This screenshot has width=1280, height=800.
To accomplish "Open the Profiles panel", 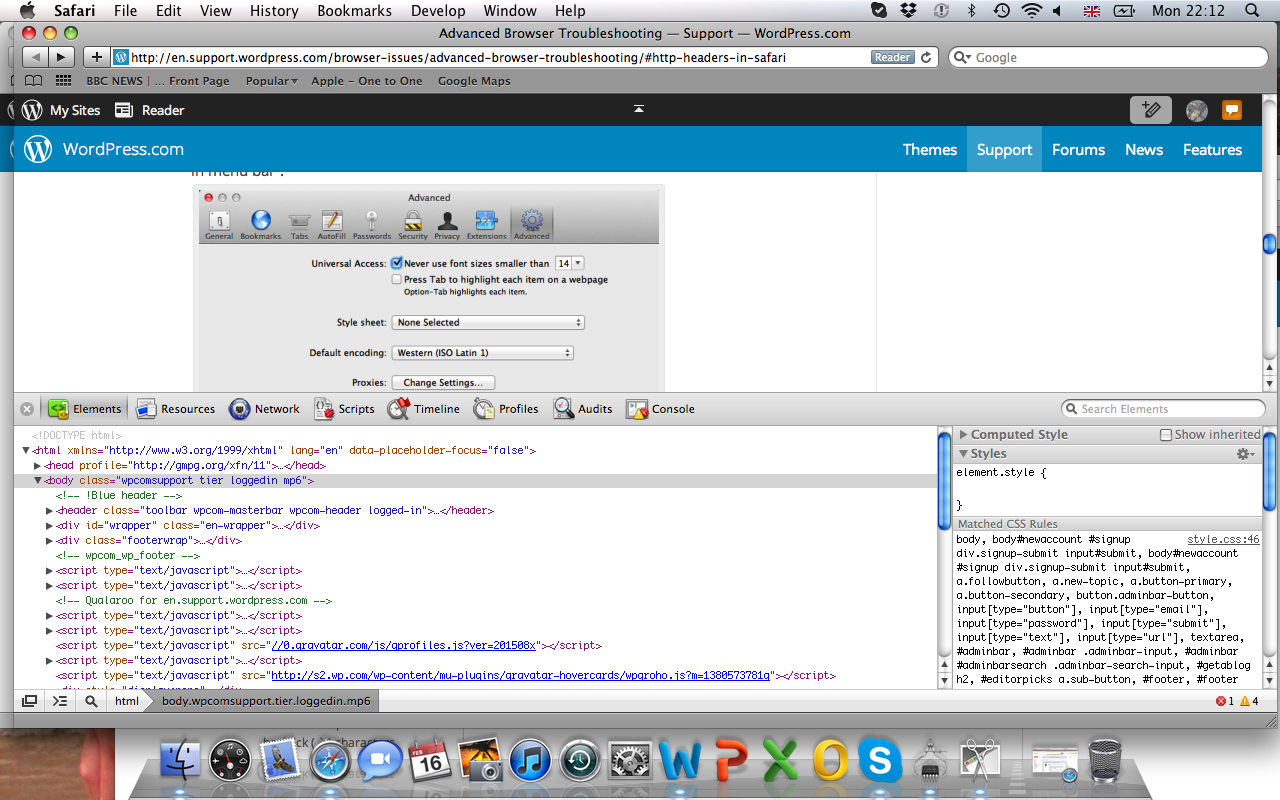I will point(506,409).
